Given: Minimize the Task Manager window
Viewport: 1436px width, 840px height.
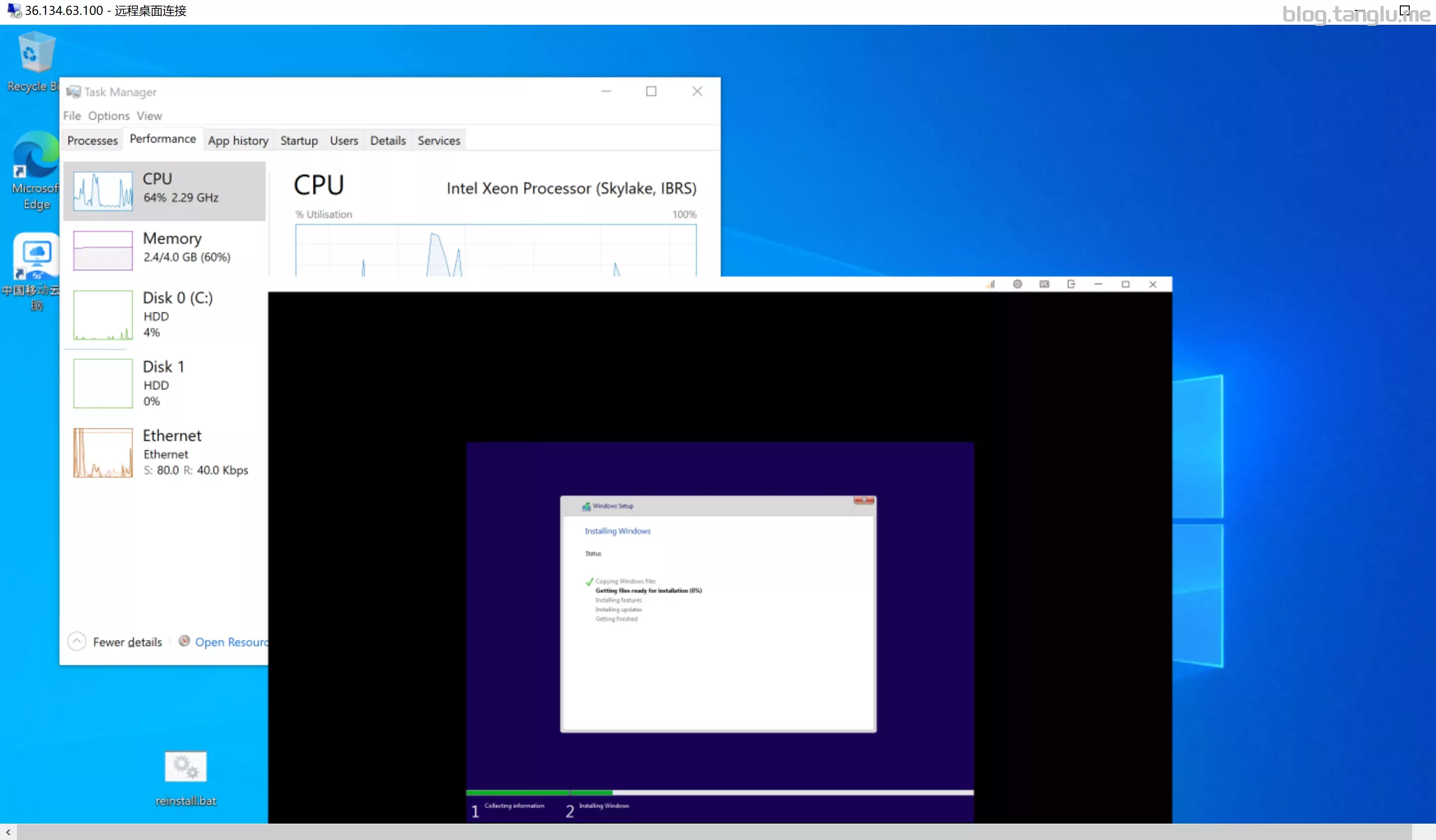Looking at the screenshot, I should point(606,91).
